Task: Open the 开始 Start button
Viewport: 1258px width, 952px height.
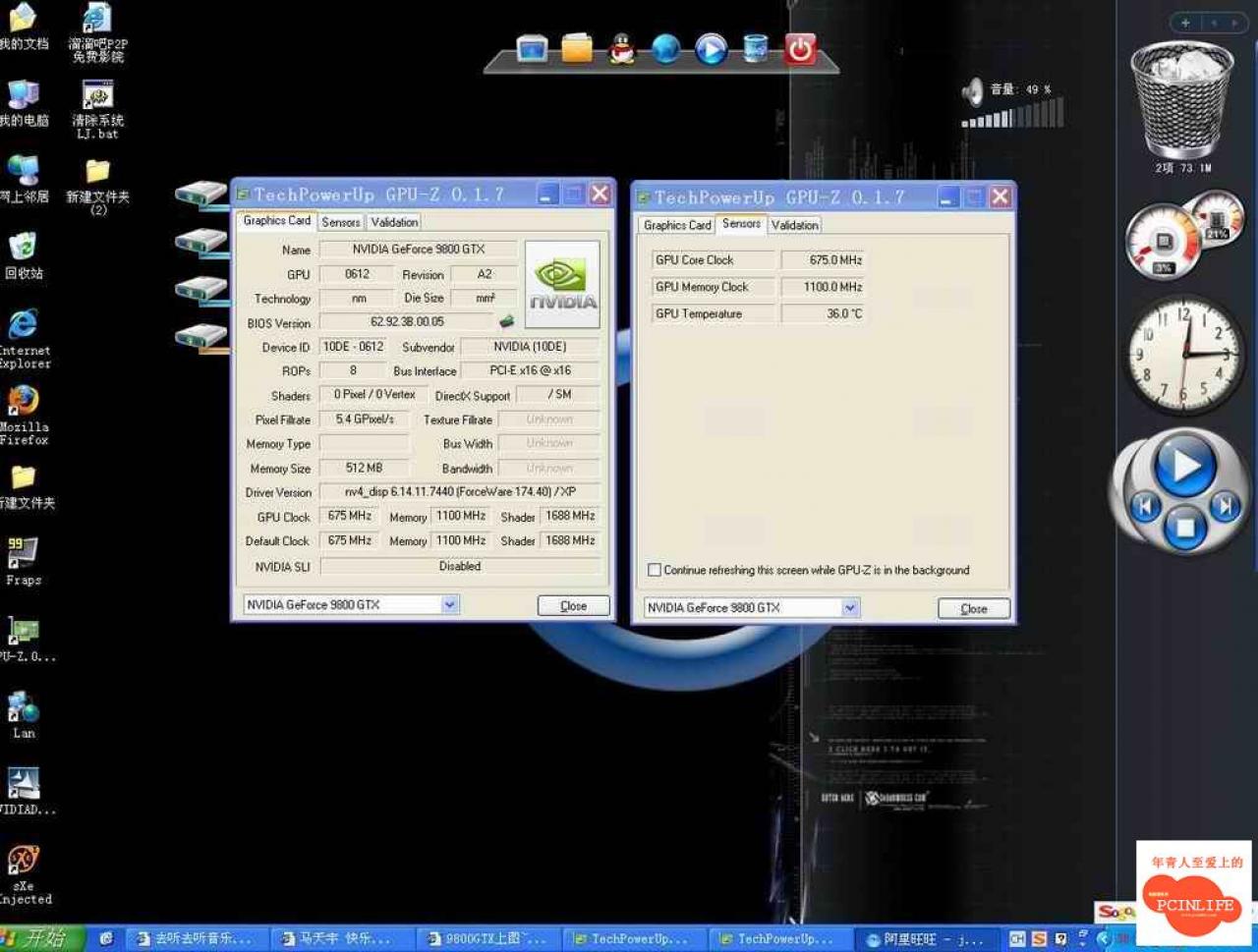Action: point(41,938)
